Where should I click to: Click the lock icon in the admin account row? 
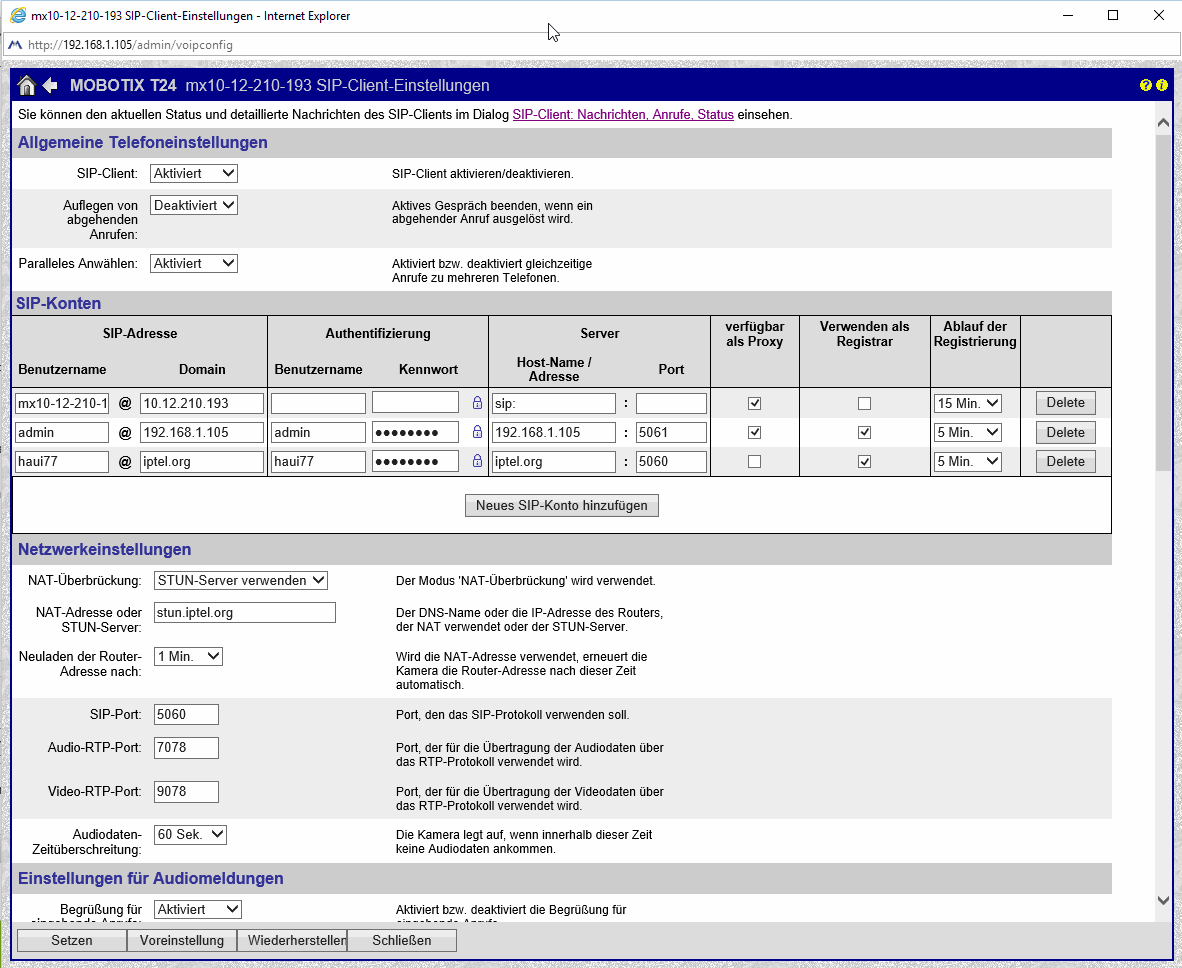[477, 433]
